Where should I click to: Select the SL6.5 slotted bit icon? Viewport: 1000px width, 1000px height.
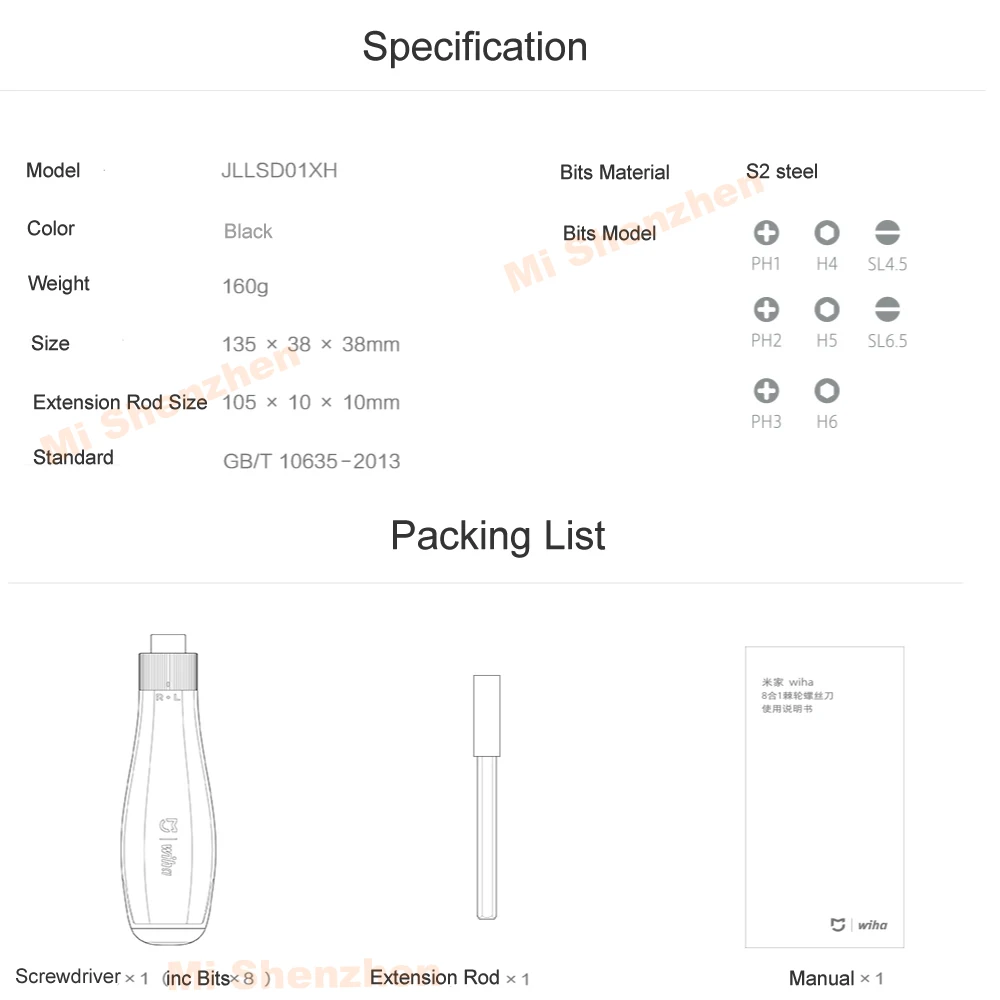pyautogui.click(x=887, y=310)
